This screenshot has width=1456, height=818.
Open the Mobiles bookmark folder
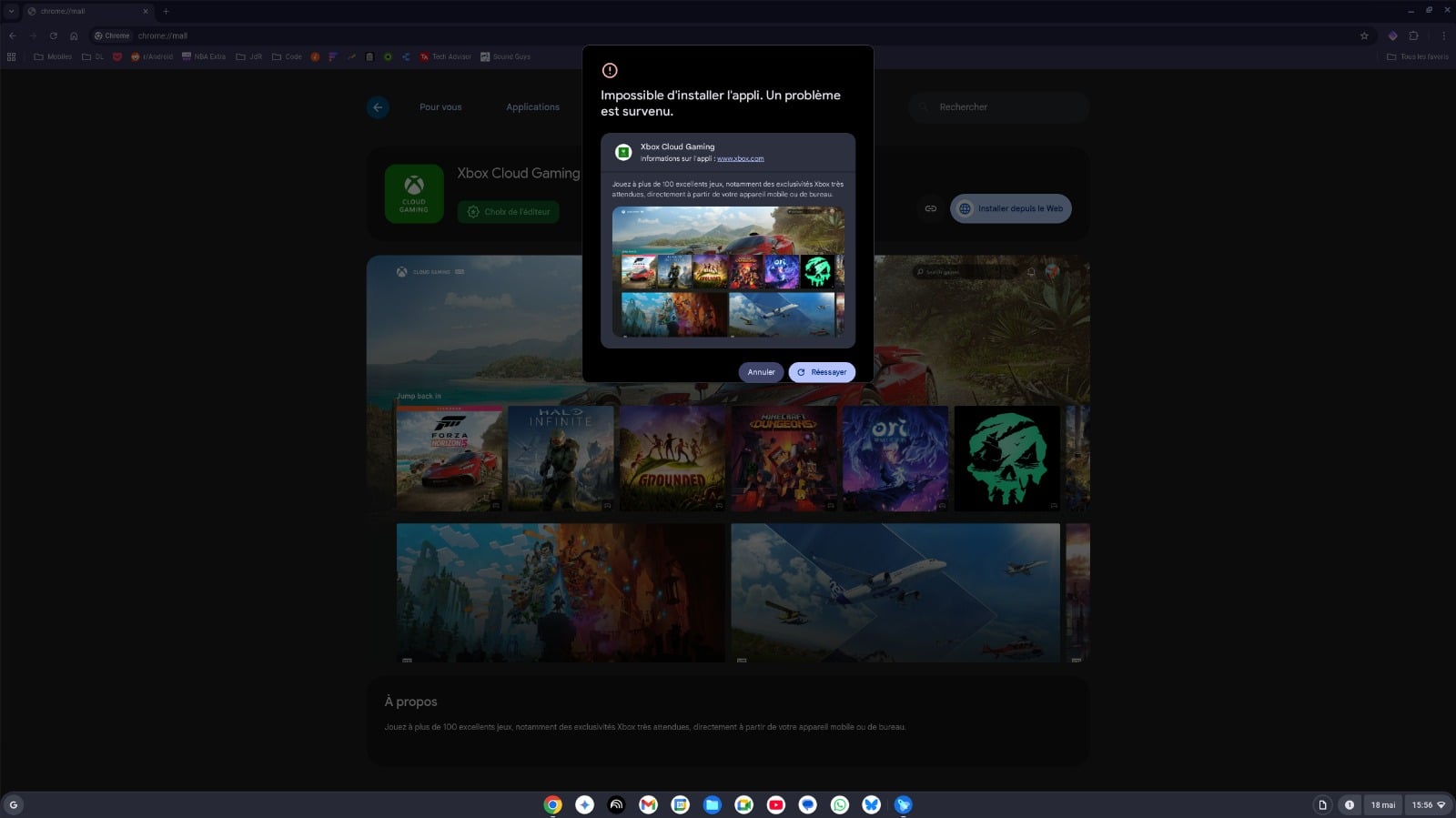coord(53,56)
